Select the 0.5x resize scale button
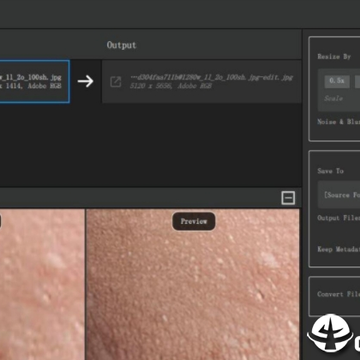 click(337, 81)
